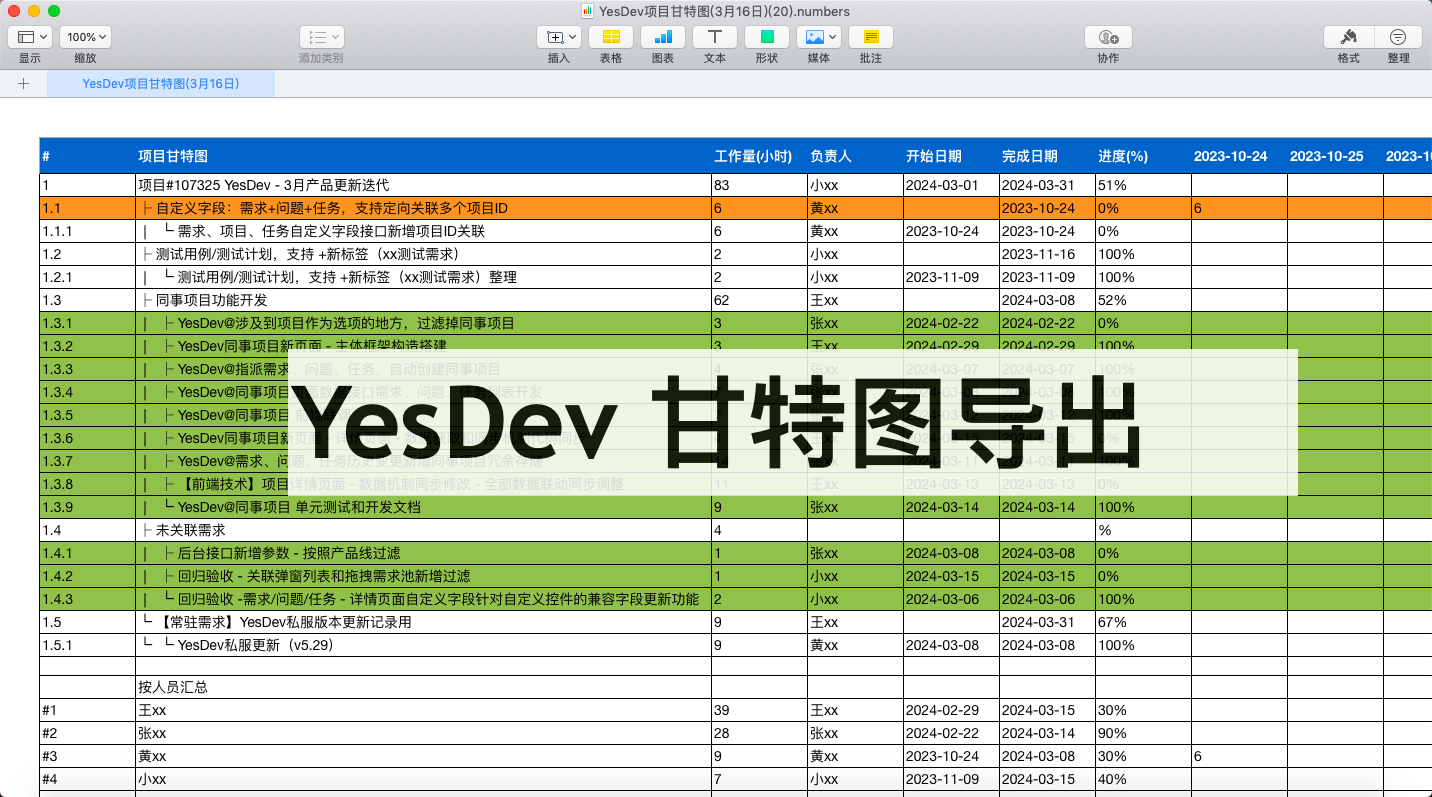Open the 100% zoom dropdown
The width and height of the screenshot is (1432, 797).
(85, 37)
